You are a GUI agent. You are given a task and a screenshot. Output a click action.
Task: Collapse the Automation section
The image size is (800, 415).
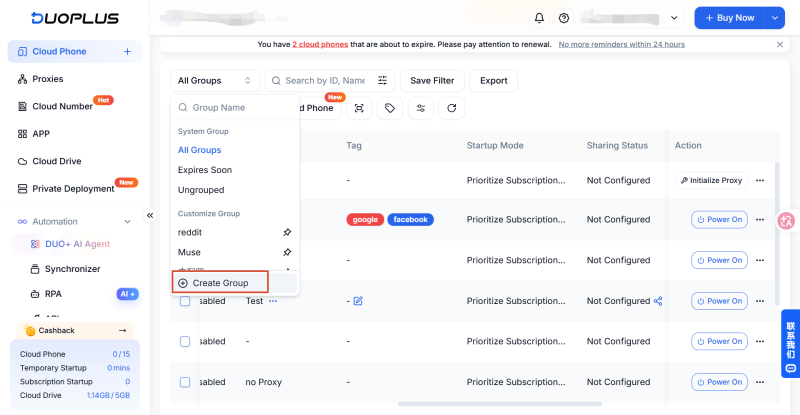(x=127, y=222)
